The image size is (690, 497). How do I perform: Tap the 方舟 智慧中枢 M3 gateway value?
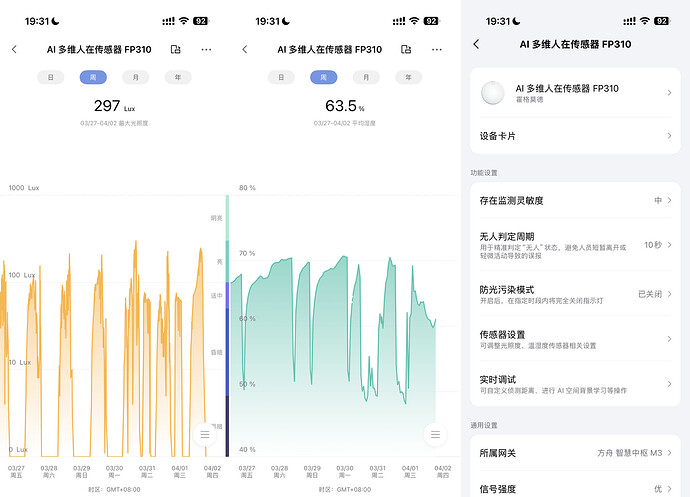click(x=630, y=453)
